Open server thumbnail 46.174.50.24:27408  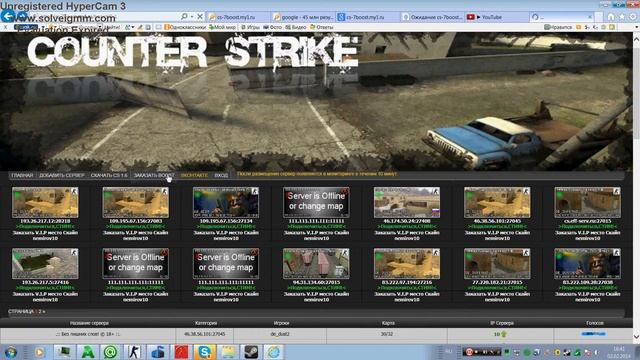(x=407, y=202)
